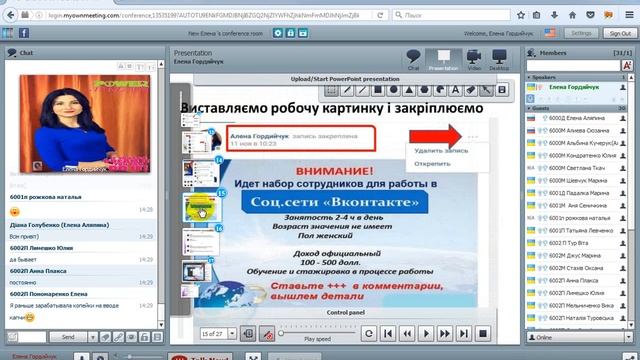Viewport: 640px width, 360px height.
Task: Open the browser hamburger menu
Action: (x=629, y=15)
